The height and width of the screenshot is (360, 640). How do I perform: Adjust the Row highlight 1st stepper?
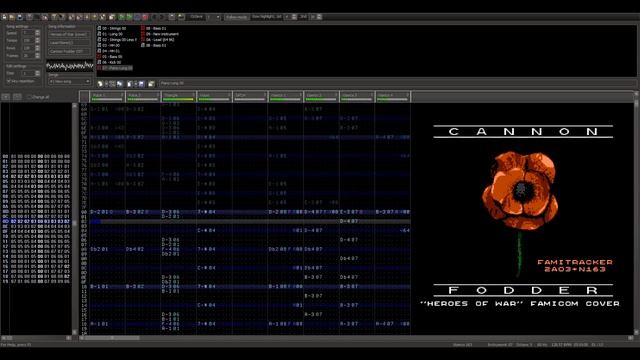pos(294,17)
